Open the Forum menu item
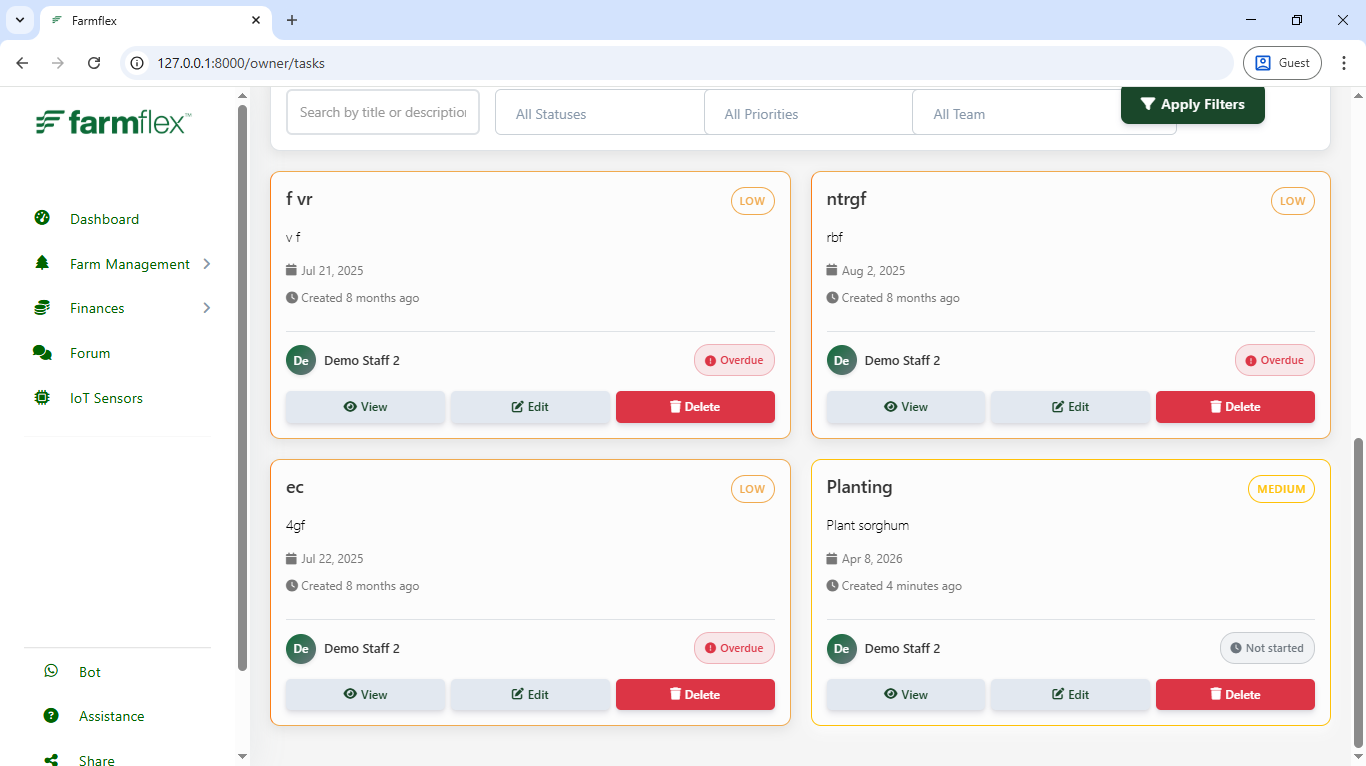 tap(90, 353)
